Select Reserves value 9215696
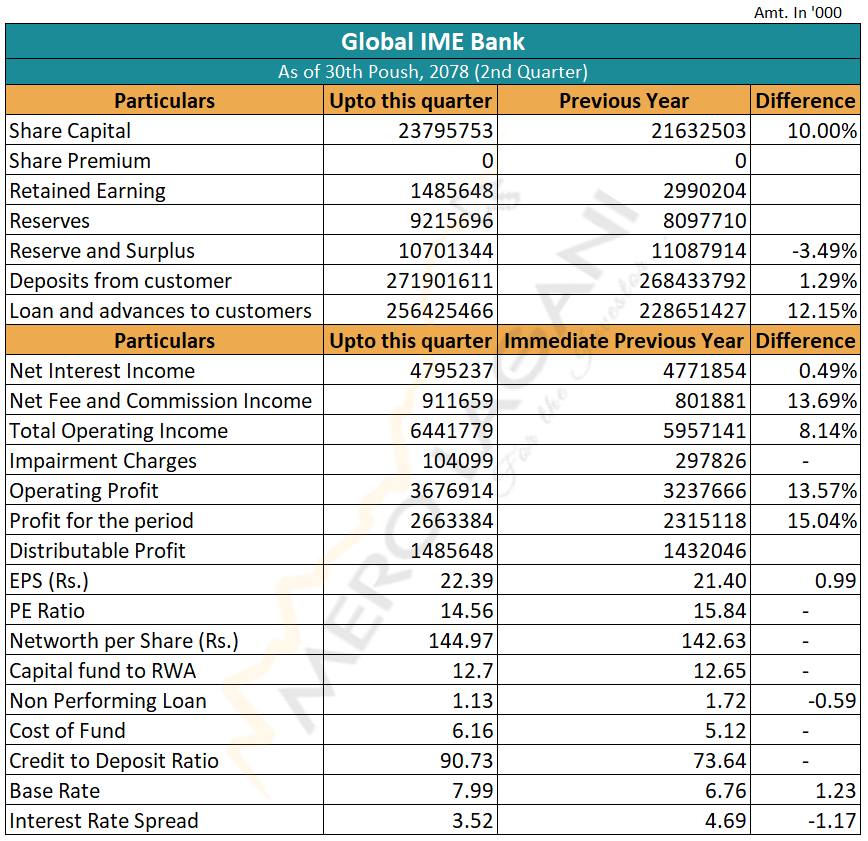The width and height of the screenshot is (868, 841). [x=452, y=221]
